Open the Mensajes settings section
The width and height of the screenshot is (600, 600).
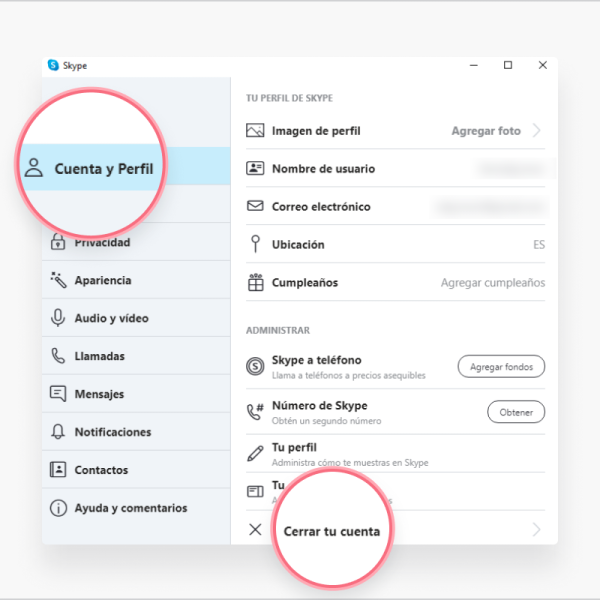[136, 394]
